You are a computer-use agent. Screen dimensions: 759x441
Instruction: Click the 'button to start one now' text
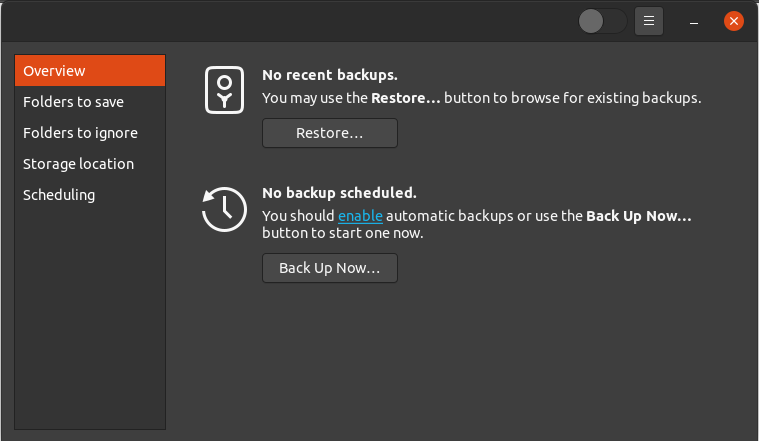(x=343, y=233)
